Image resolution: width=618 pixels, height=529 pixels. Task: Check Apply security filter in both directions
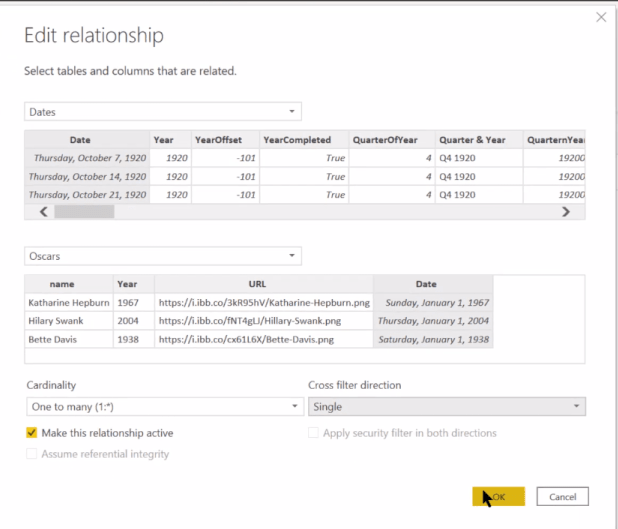pos(313,432)
